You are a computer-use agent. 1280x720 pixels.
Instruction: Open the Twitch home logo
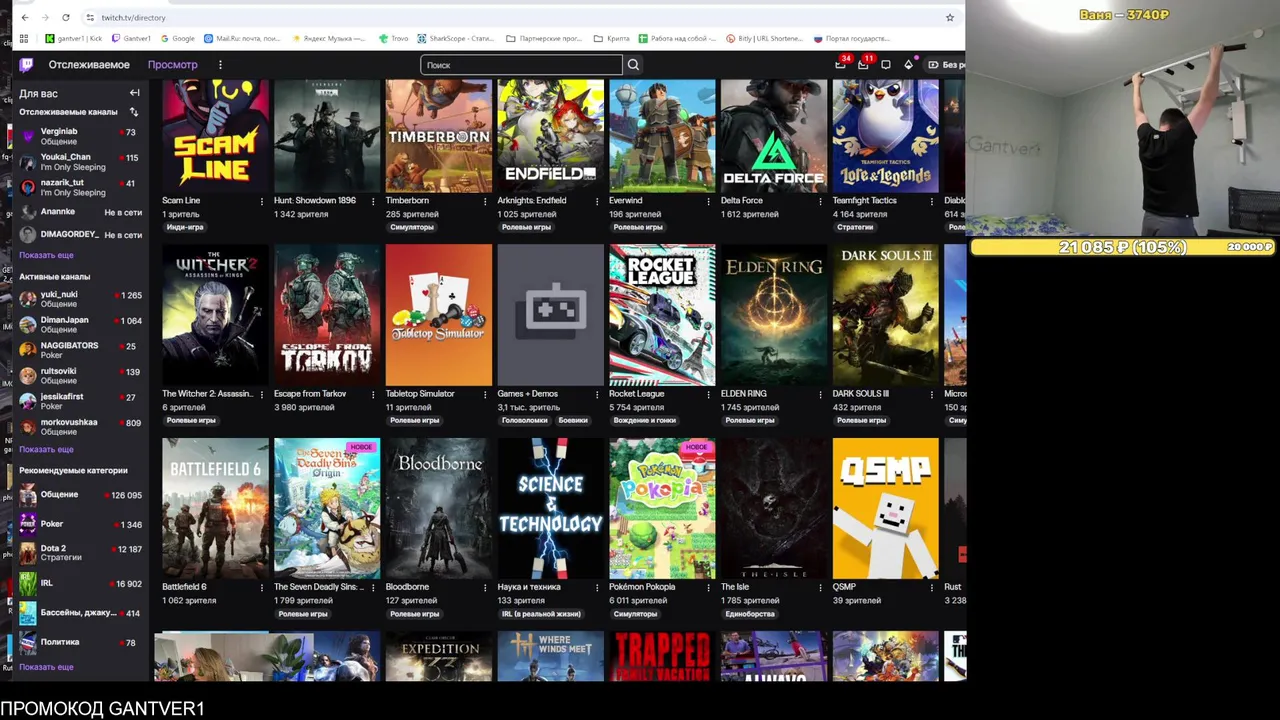(x=27, y=65)
